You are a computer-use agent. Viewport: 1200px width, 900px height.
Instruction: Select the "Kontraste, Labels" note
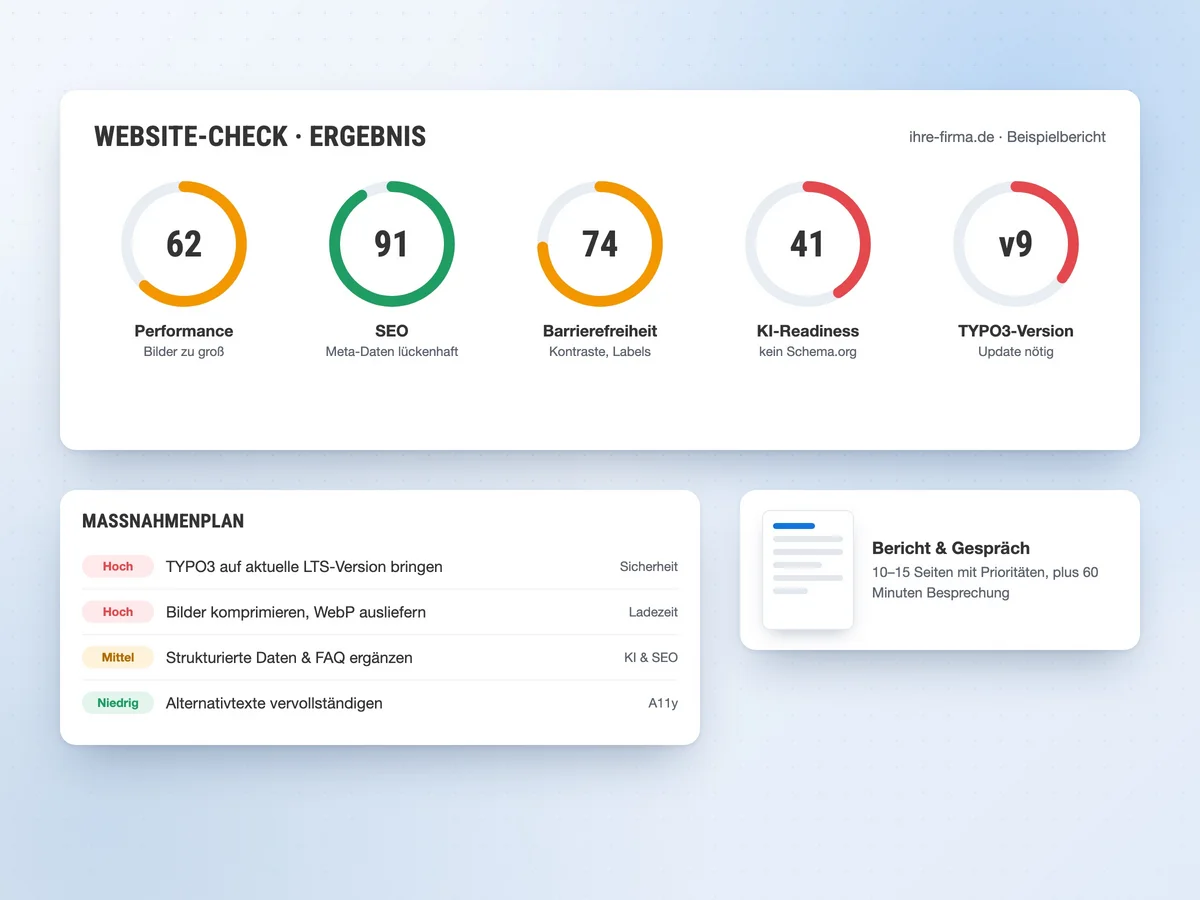pos(600,352)
